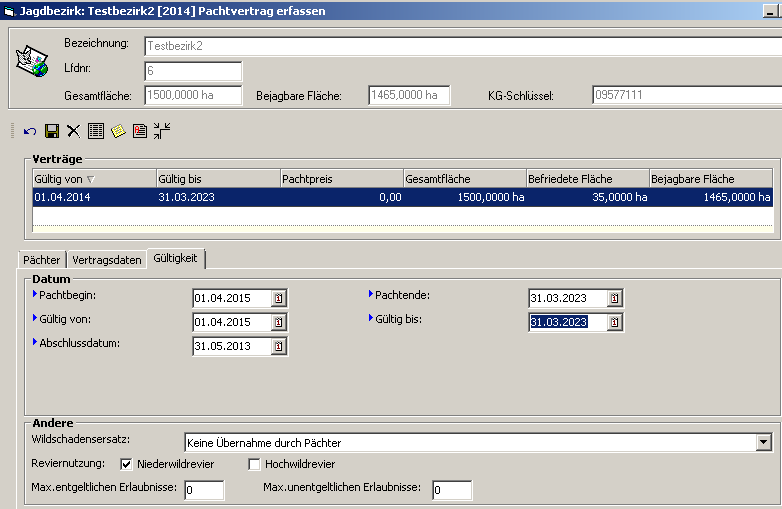The height and width of the screenshot is (509, 782).
Task: Open calendar picker for Abschlussdatum
Action: coord(279,346)
